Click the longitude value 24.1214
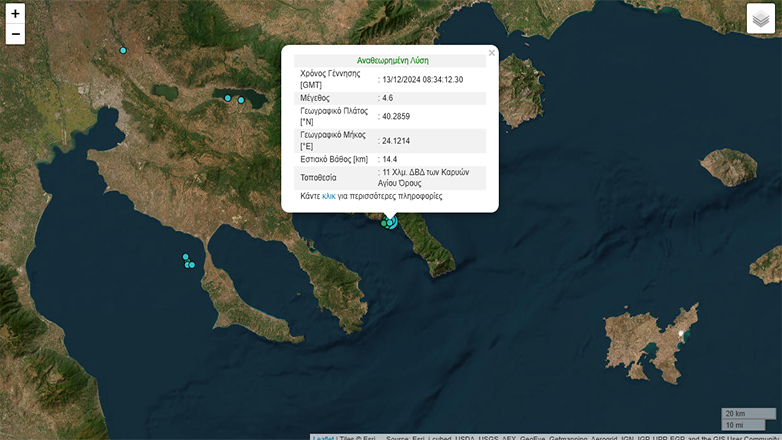The width and height of the screenshot is (782, 440). pyautogui.click(x=396, y=140)
